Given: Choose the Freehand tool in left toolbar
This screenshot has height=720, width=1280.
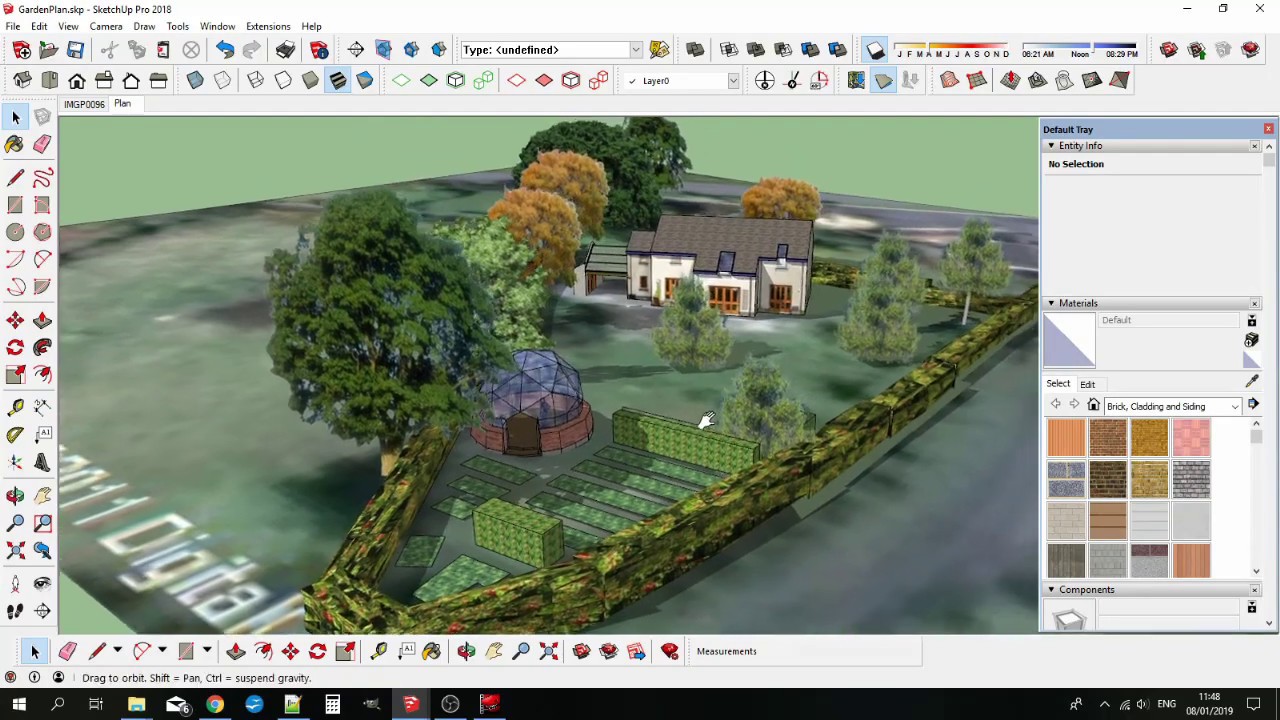Looking at the screenshot, I should 42,178.
